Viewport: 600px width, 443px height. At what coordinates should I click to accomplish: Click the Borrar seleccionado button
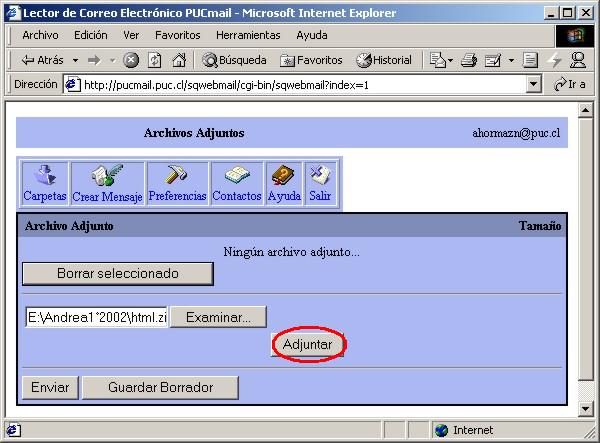118,274
